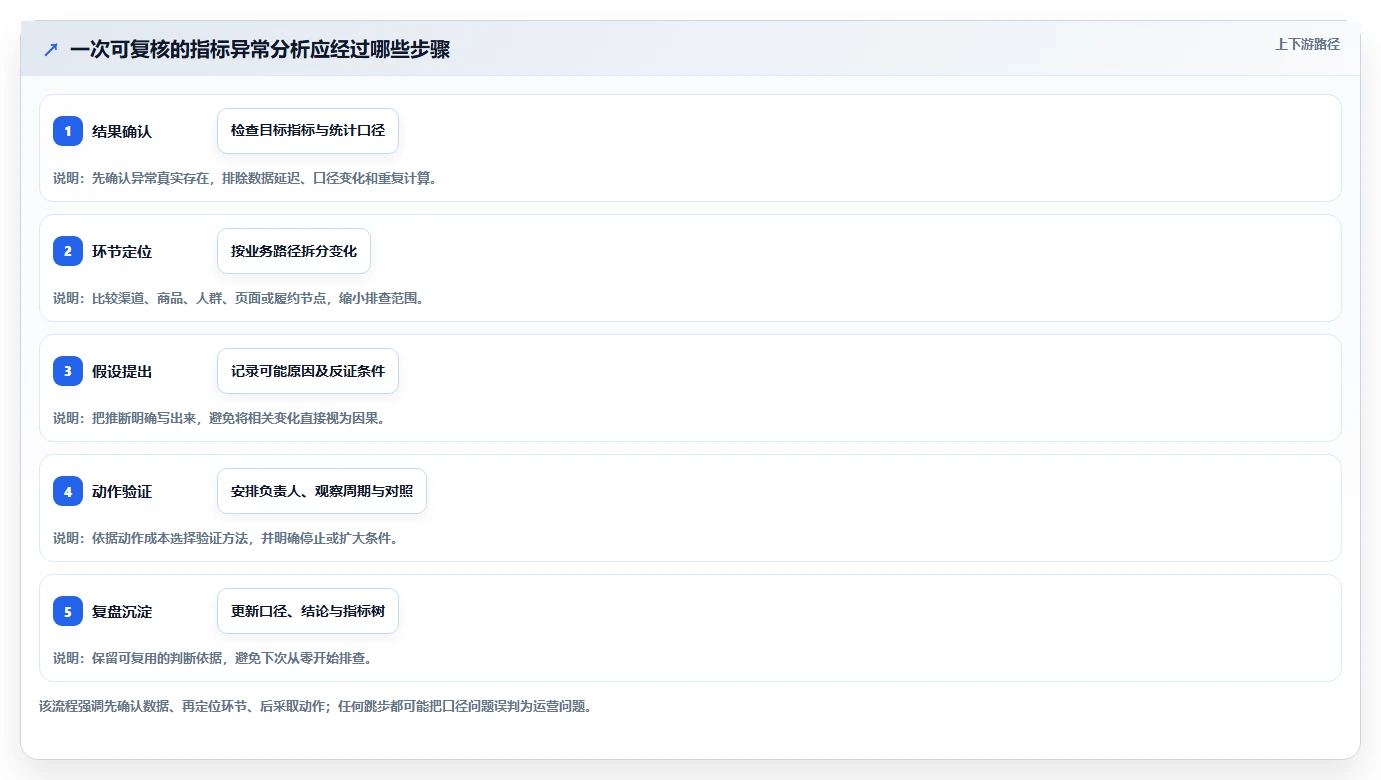Click the note starting 说明：保留可复用的判断依据

click(212, 658)
